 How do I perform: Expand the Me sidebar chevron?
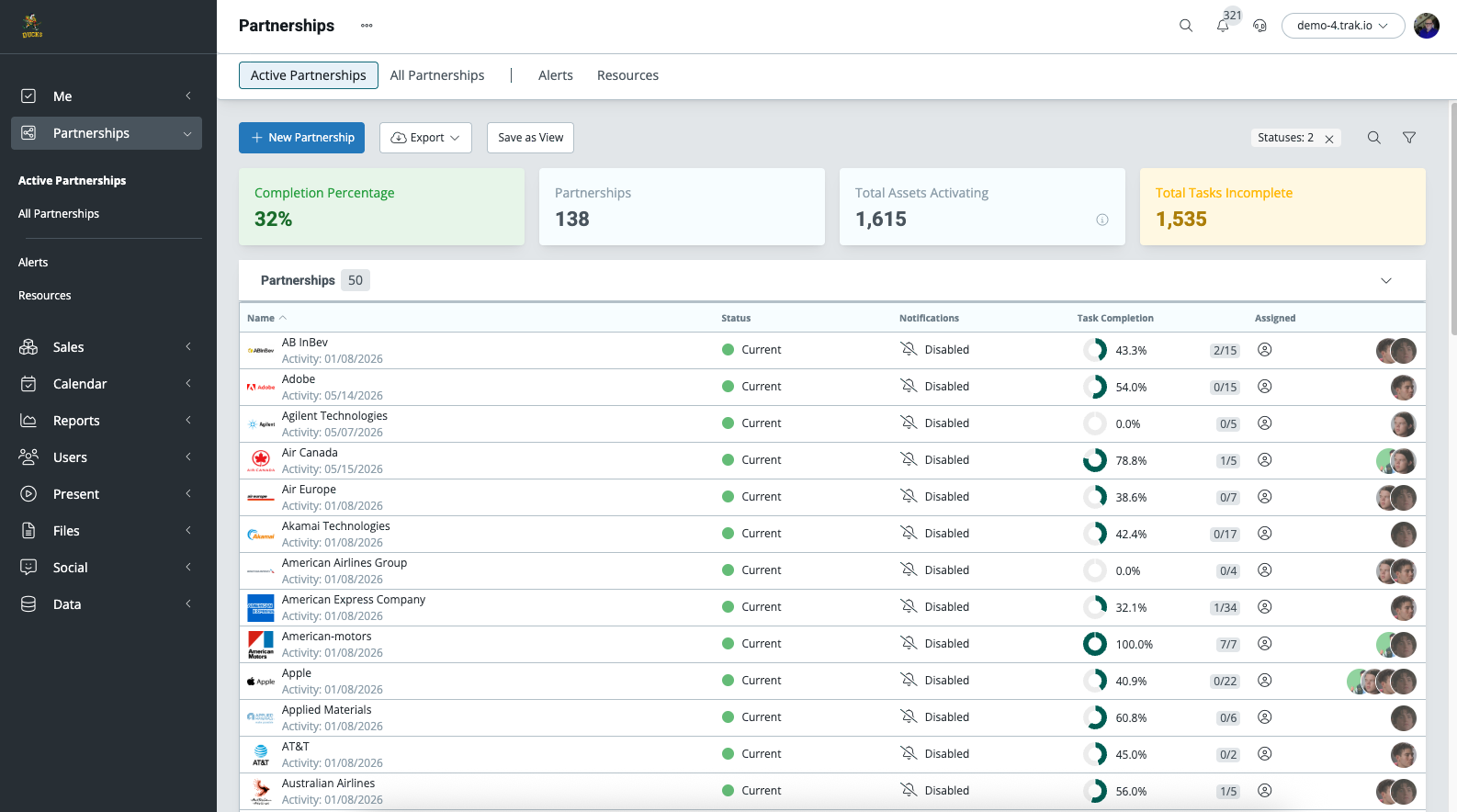[187, 96]
